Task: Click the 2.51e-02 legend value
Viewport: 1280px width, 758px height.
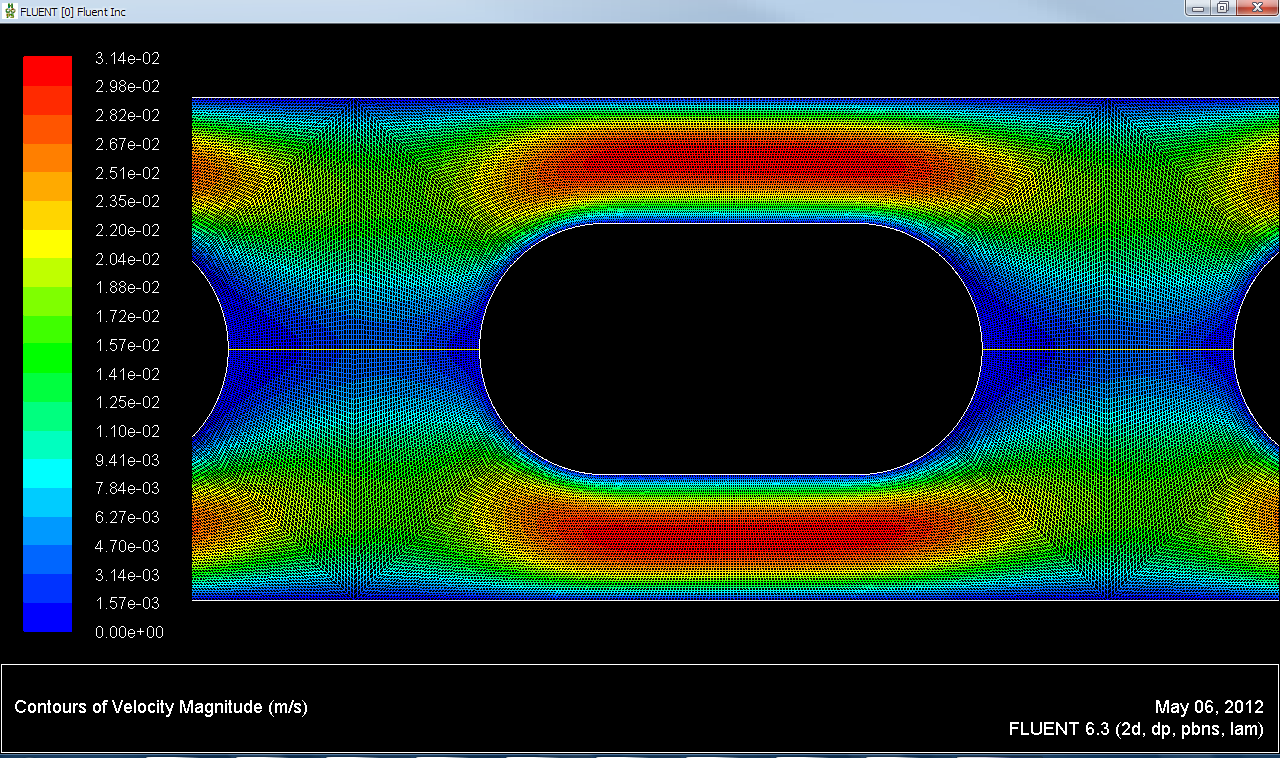Action: coord(128,173)
